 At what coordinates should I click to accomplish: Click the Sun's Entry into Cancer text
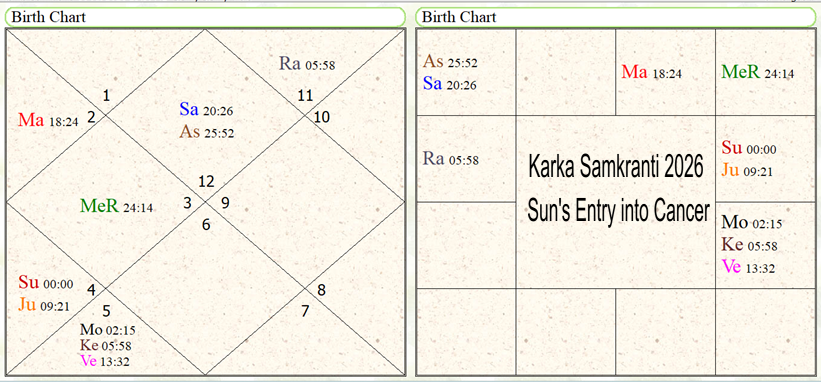618,212
